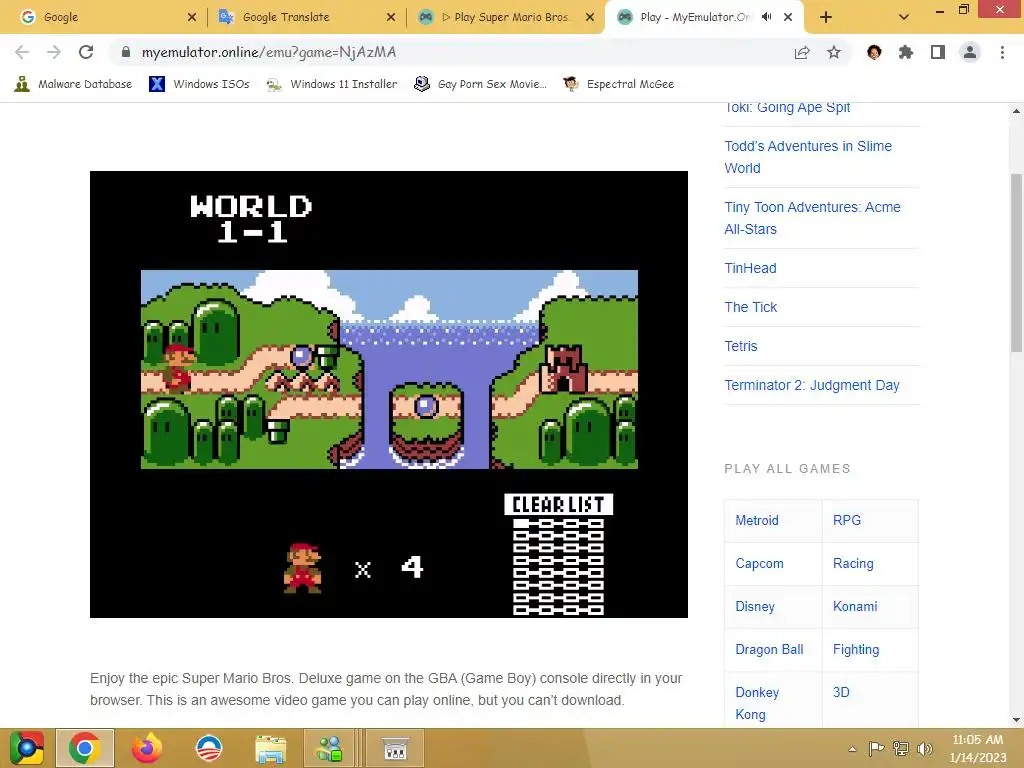Browse the Donkey Kong category
This screenshot has width=1024, height=768.
[x=757, y=703]
